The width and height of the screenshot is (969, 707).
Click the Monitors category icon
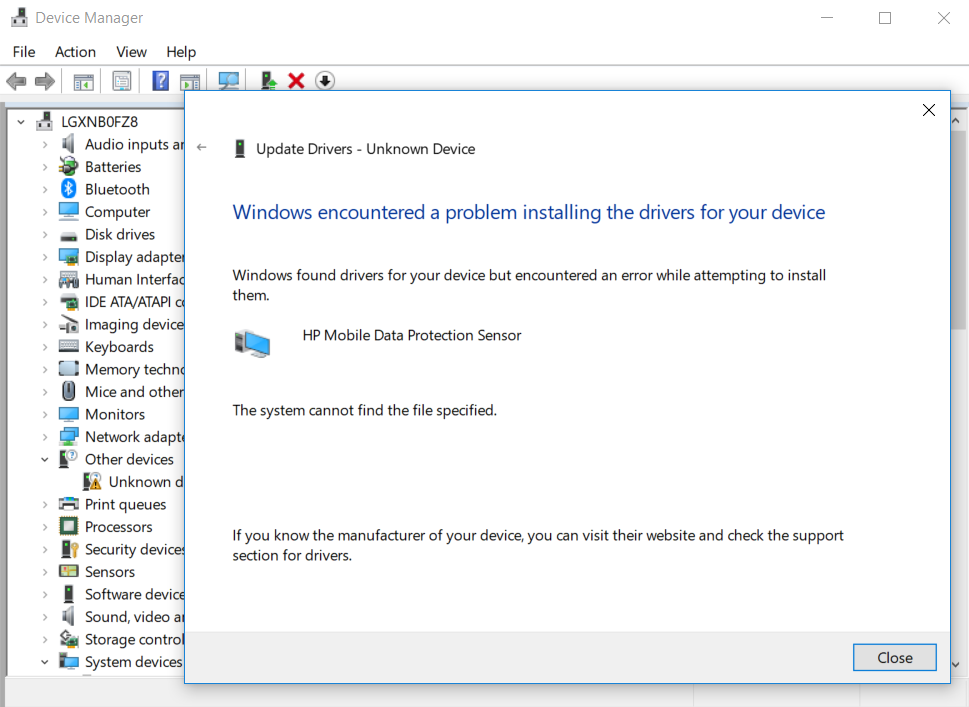(x=69, y=414)
